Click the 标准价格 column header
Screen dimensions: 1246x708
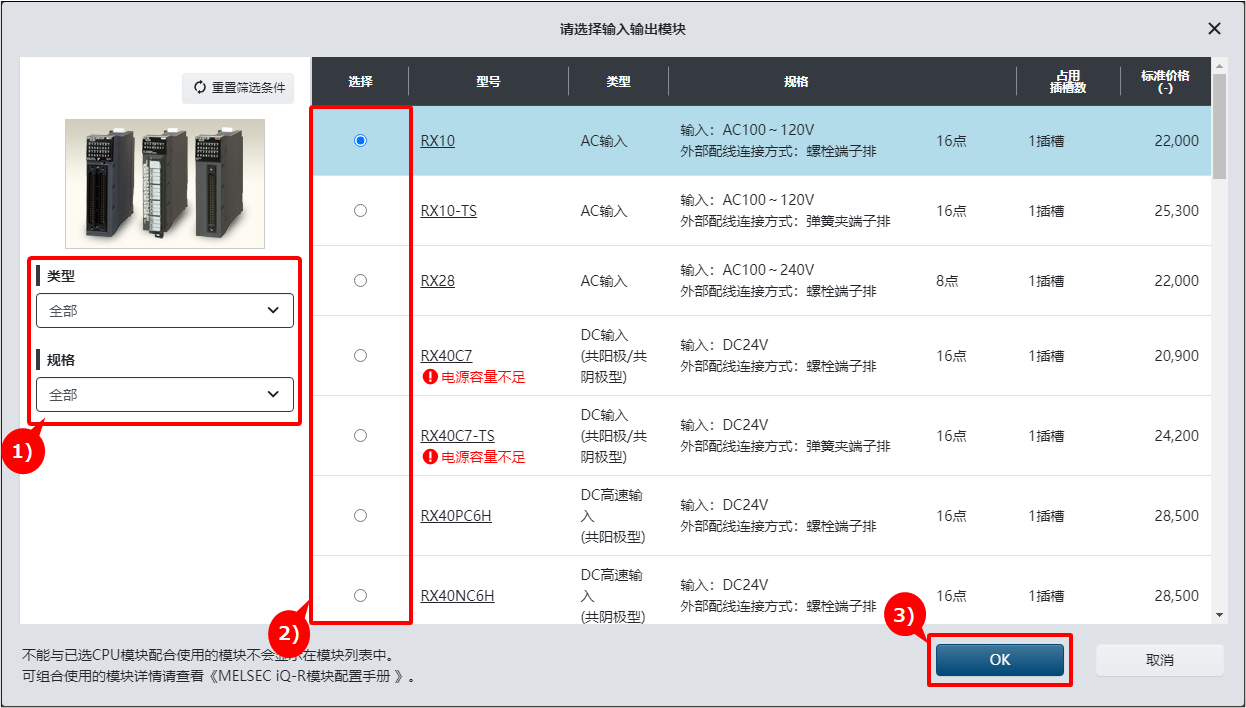[x=1164, y=82]
